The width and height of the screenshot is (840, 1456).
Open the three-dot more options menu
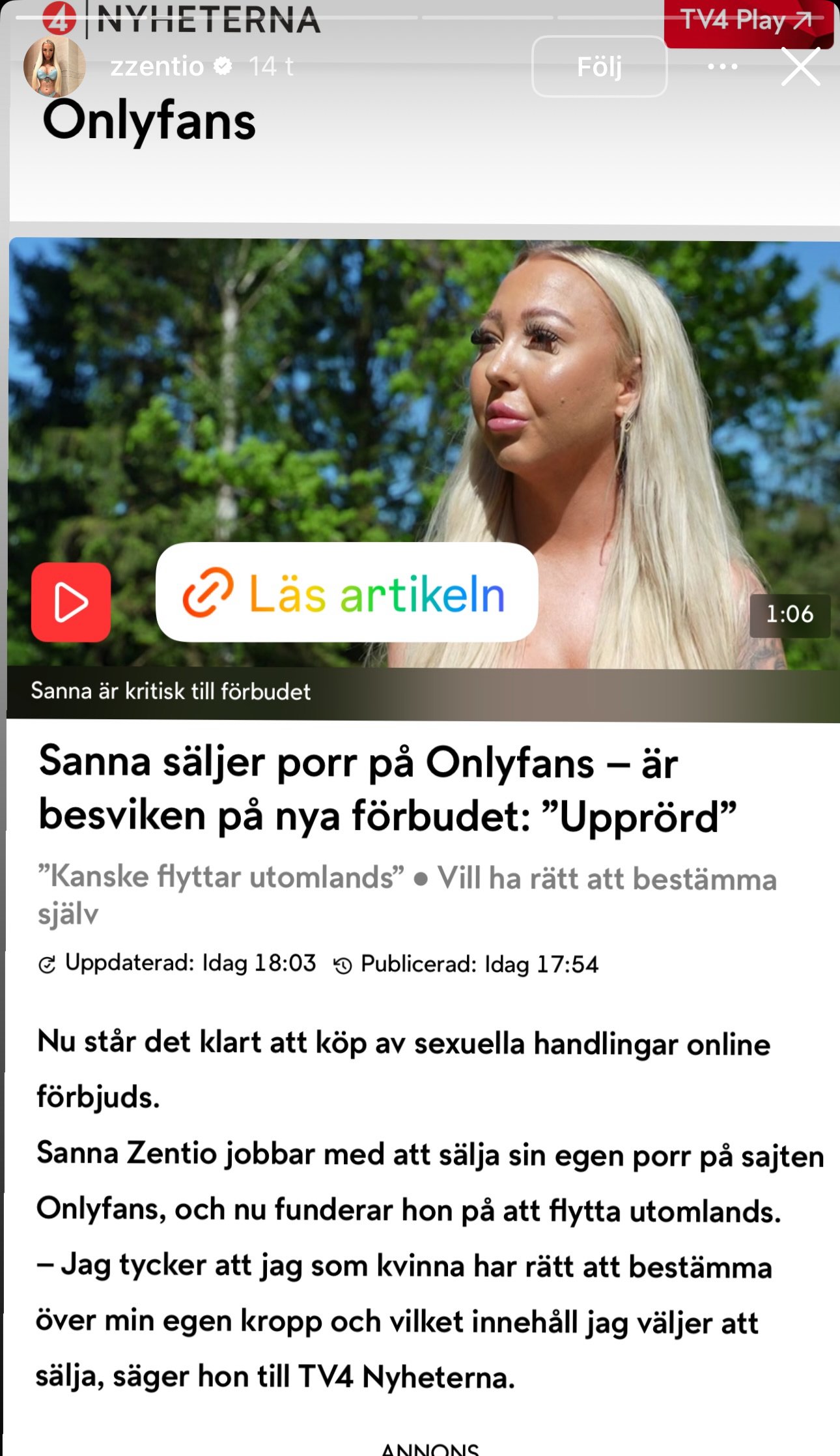pos(723,66)
